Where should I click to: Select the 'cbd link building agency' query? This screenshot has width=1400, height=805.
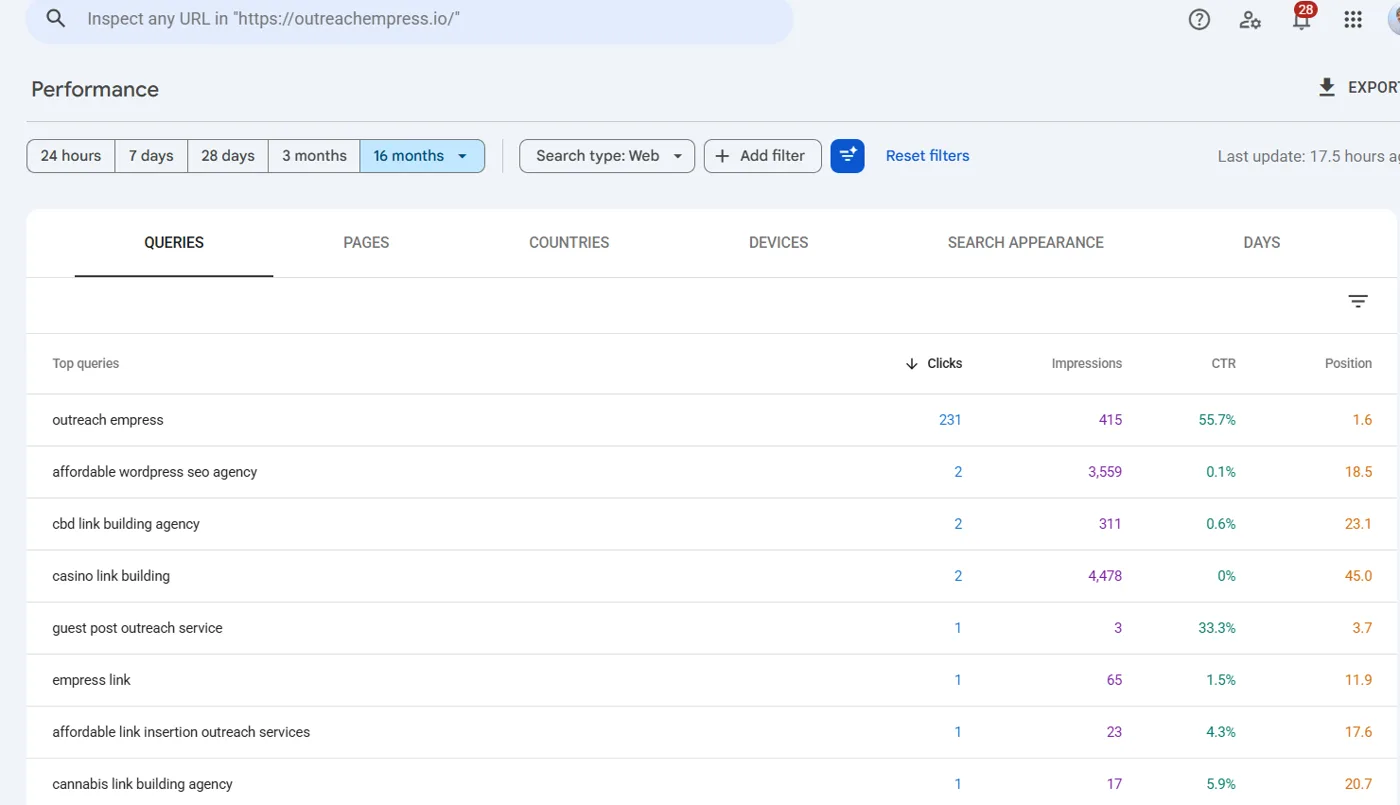(711, 524)
